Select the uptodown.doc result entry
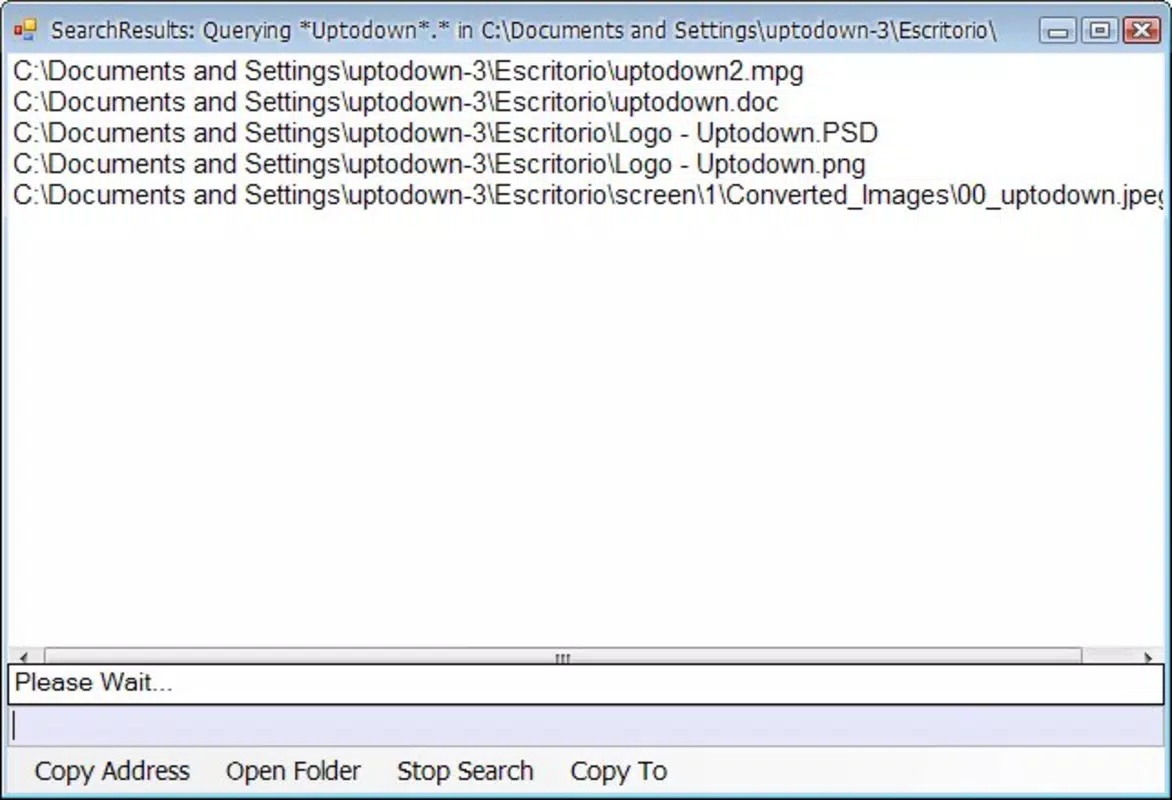This screenshot has height=800, width=1172. pyautogui.click(x=395, y=102)
